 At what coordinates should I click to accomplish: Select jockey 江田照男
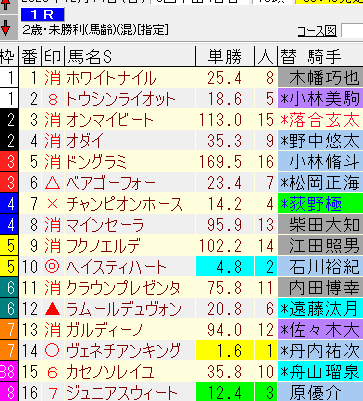321,246
